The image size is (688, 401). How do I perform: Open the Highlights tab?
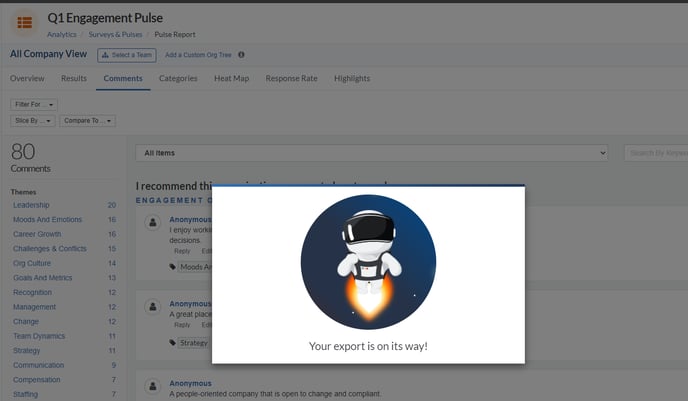(352, 79)
